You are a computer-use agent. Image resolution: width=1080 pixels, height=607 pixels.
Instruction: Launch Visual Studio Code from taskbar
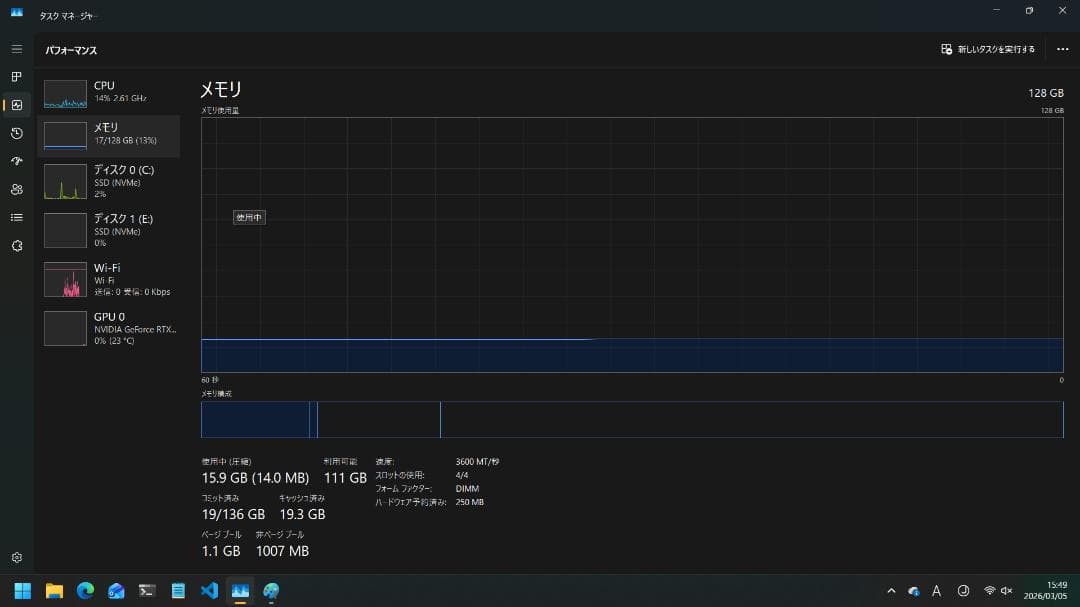(209, 591)
